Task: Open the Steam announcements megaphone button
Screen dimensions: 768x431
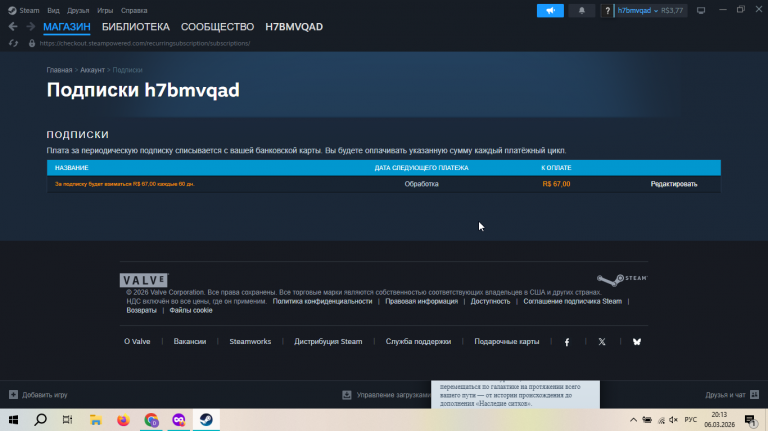Action: (x=550, y=10)
